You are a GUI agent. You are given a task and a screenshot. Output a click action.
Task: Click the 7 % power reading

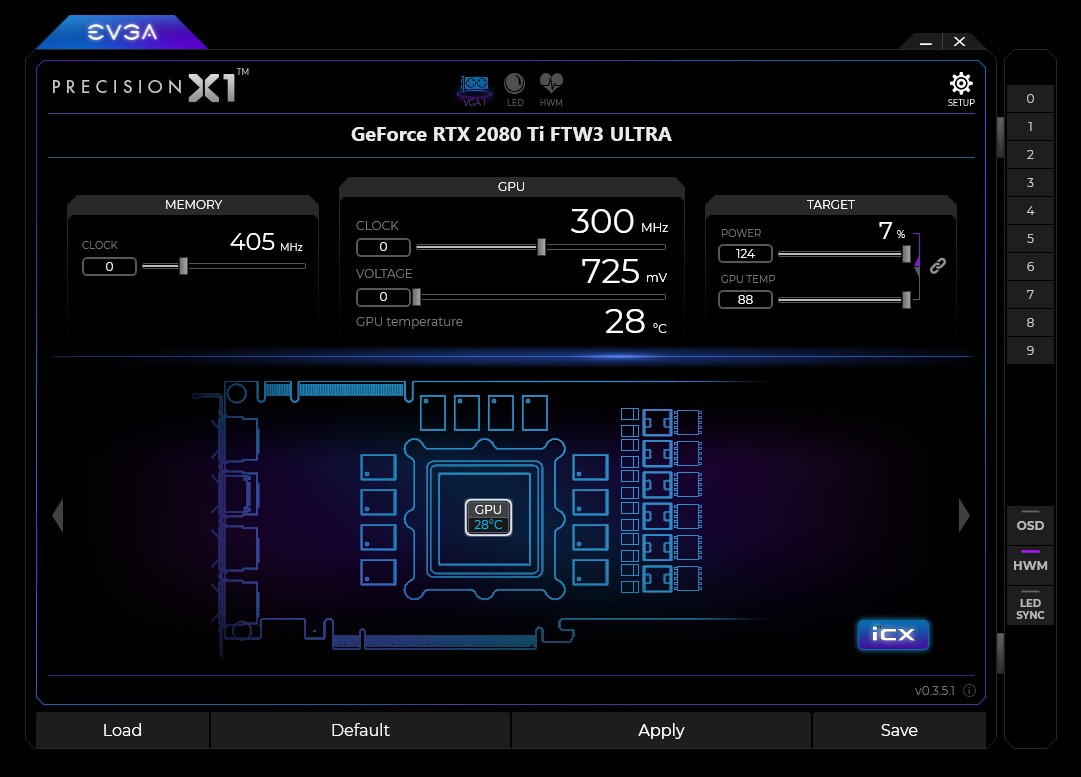(891, 231)
